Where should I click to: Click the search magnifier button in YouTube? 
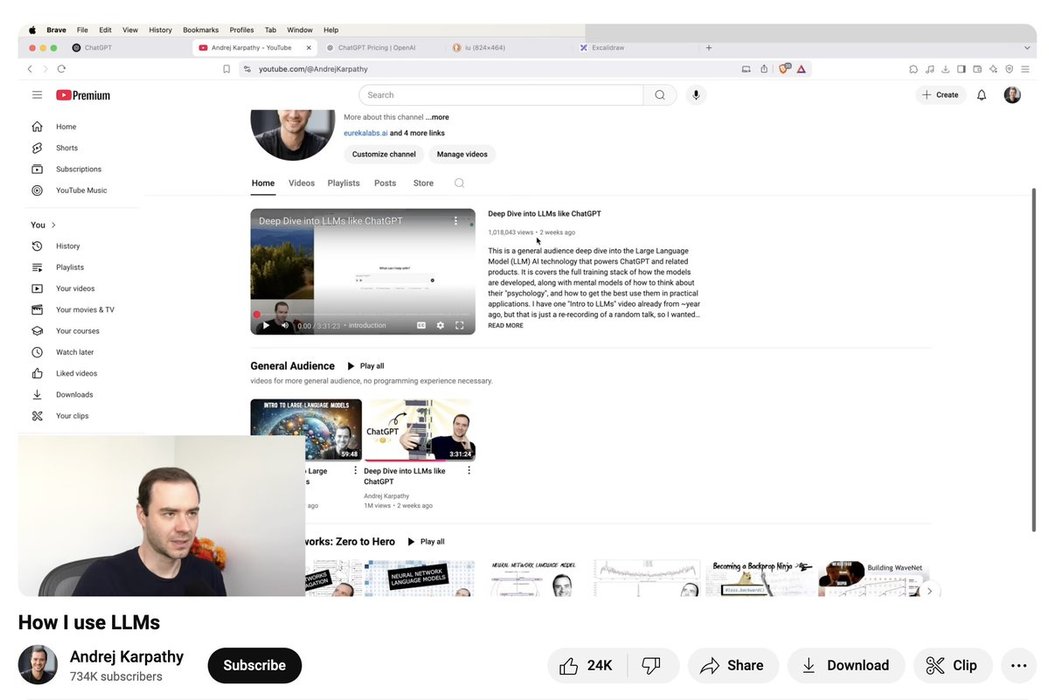659,95
